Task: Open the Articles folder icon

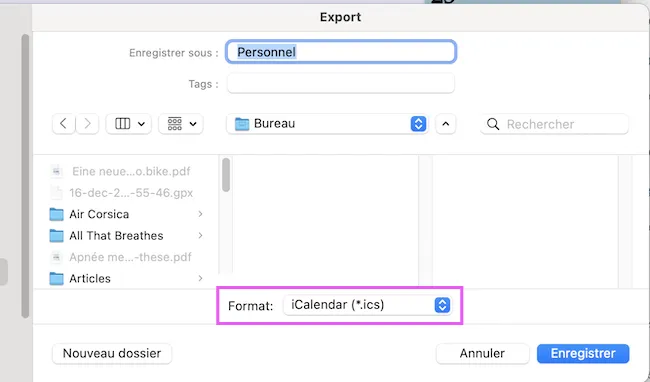Action: tap(56, 279)
